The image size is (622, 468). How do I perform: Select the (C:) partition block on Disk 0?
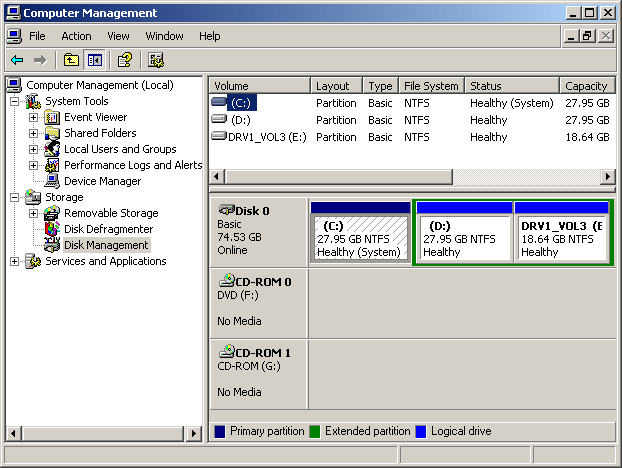(361, 232)
